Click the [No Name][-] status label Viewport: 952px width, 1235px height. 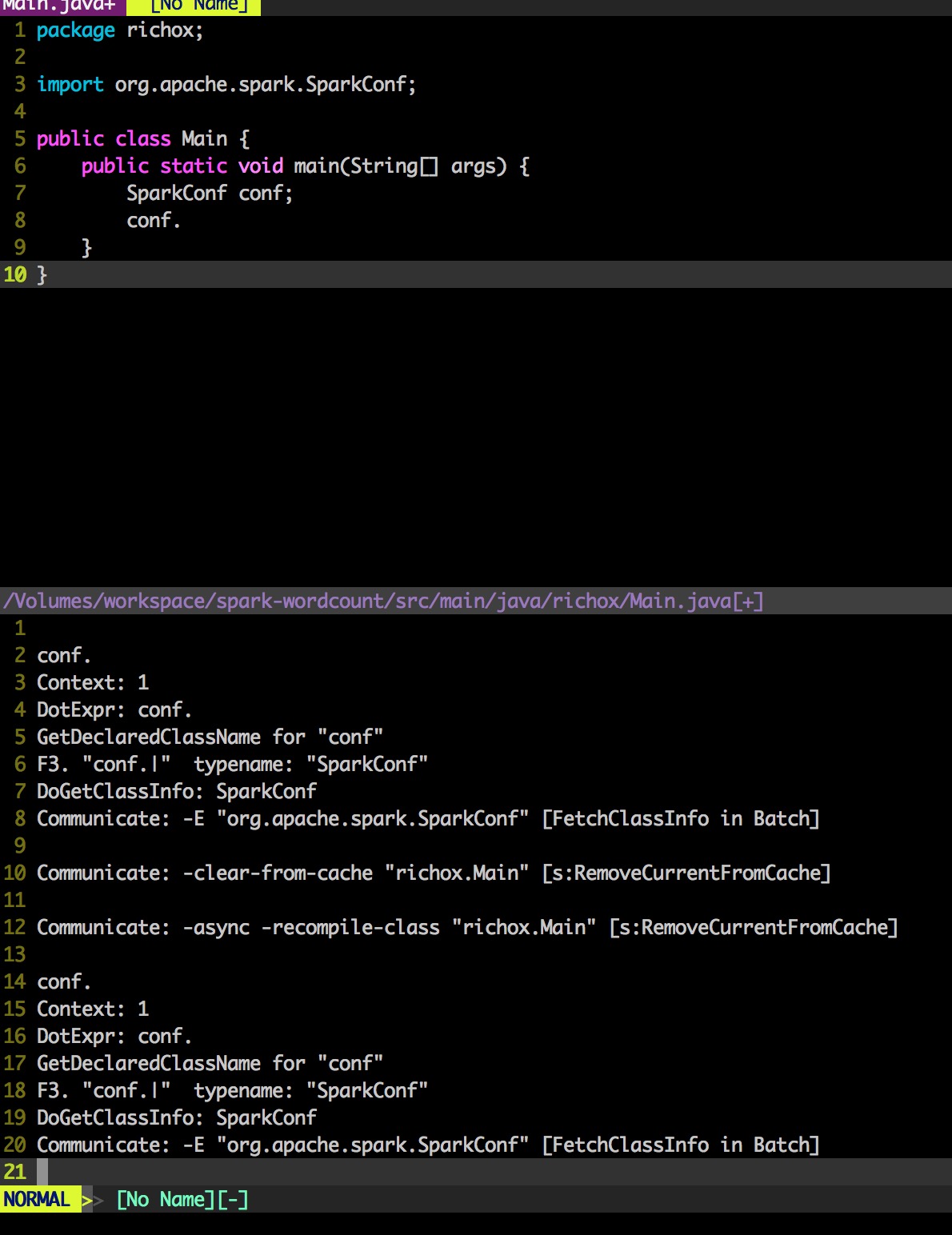182,1200
